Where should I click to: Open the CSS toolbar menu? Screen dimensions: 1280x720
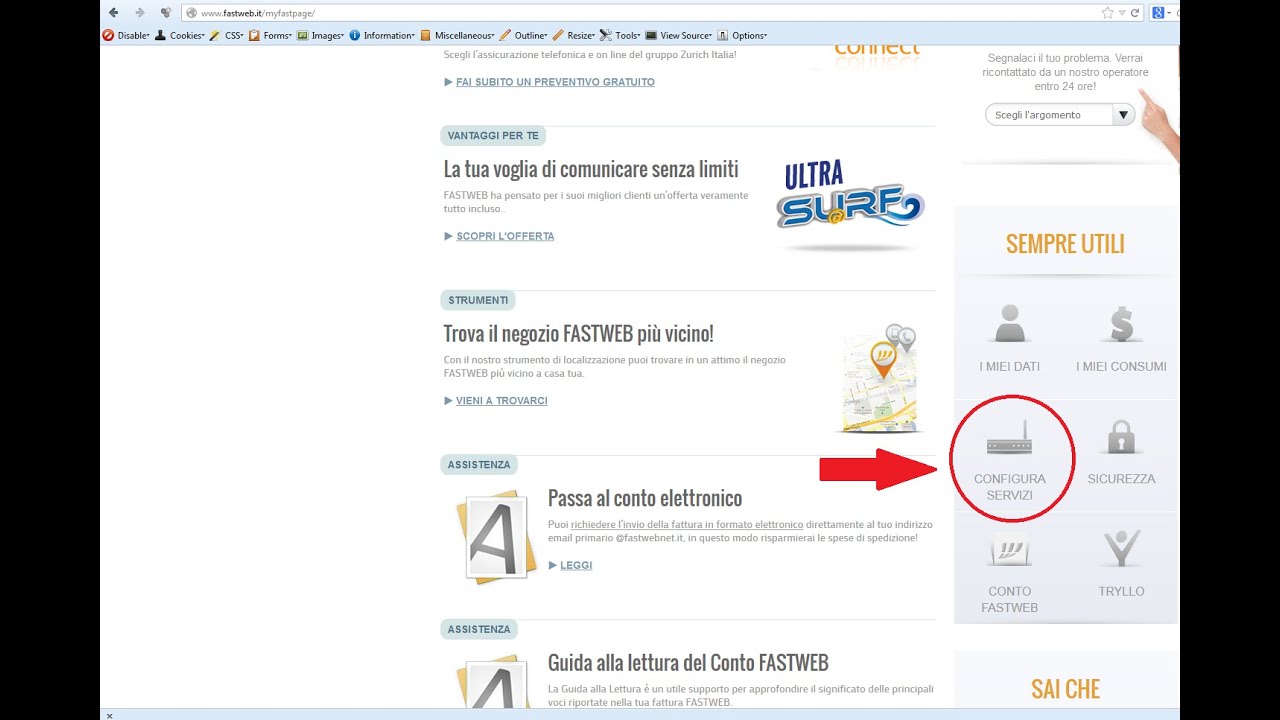[x=226, y=35]
